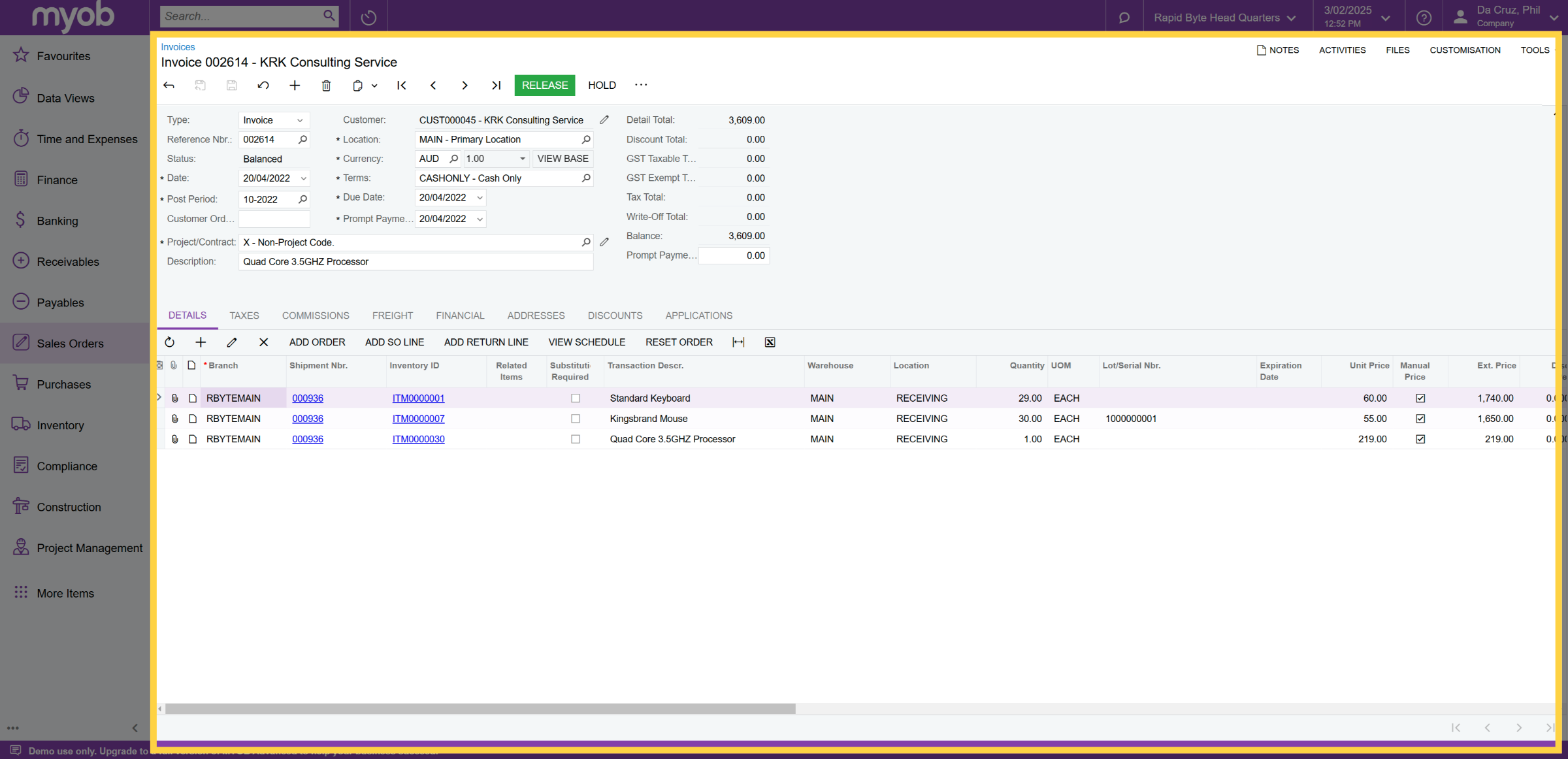Click the back arrow in invoice toolbar

(169, 86)
